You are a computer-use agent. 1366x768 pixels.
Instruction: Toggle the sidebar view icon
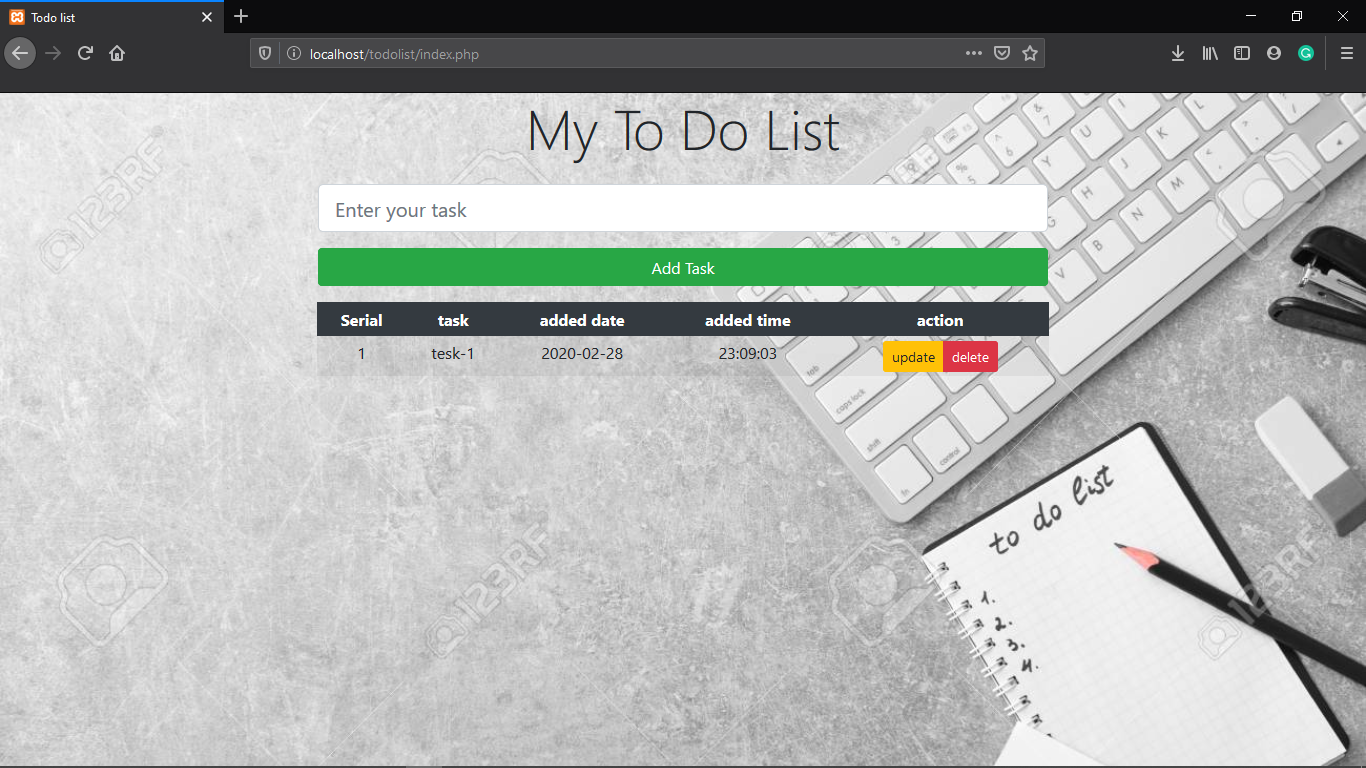pyautogui.click(x=1242, y=54)
